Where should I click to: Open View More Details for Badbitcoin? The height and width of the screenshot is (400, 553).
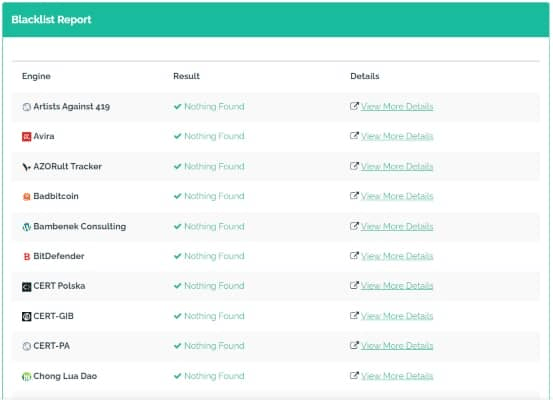coord(397,196)
